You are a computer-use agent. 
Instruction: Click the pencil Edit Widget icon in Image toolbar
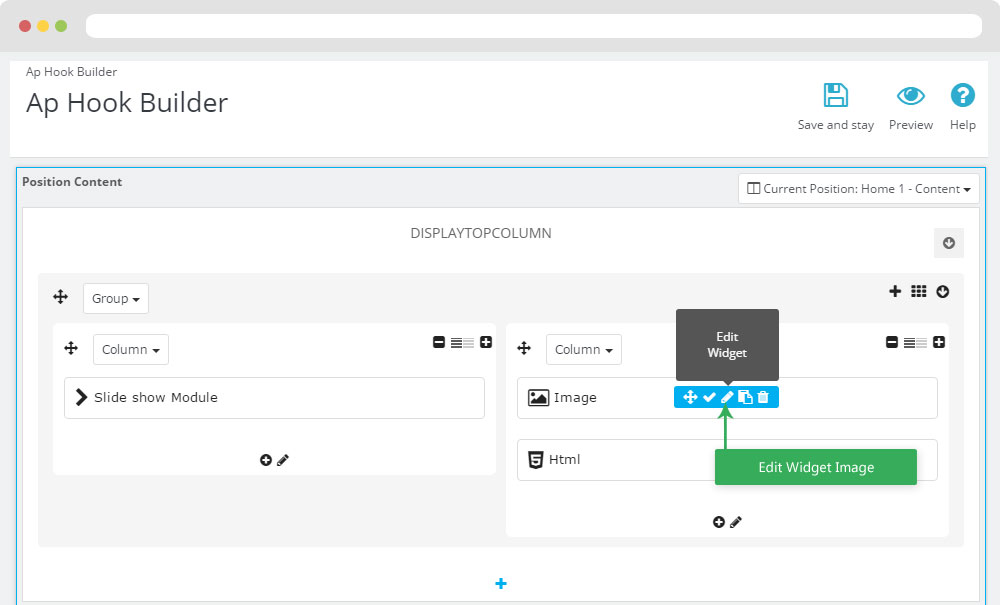(x=727, y=397)
